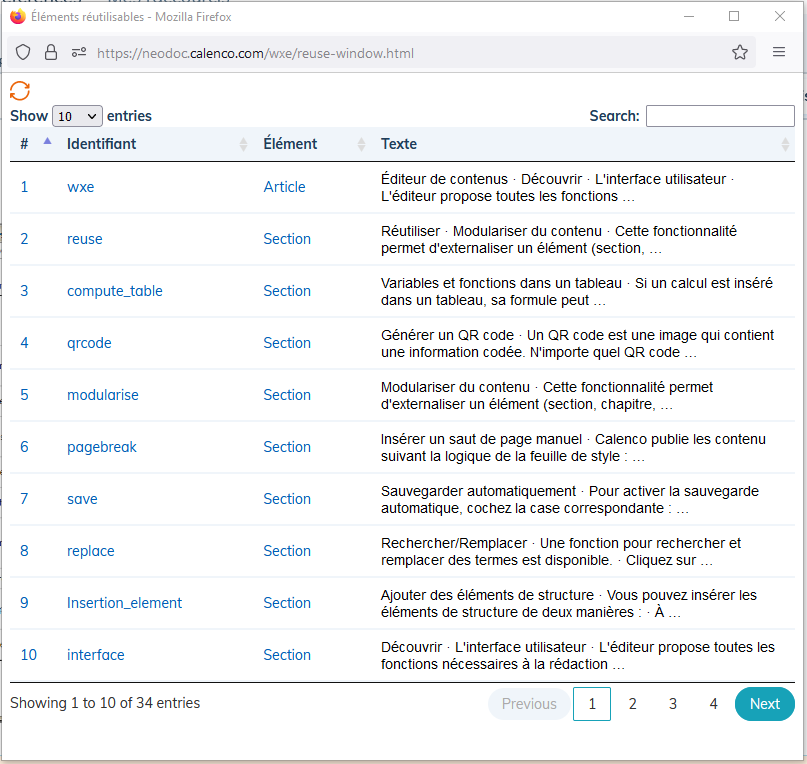Bookmark this page with the star icon
Screen dimensions: 807x764
tap(740, 53)
